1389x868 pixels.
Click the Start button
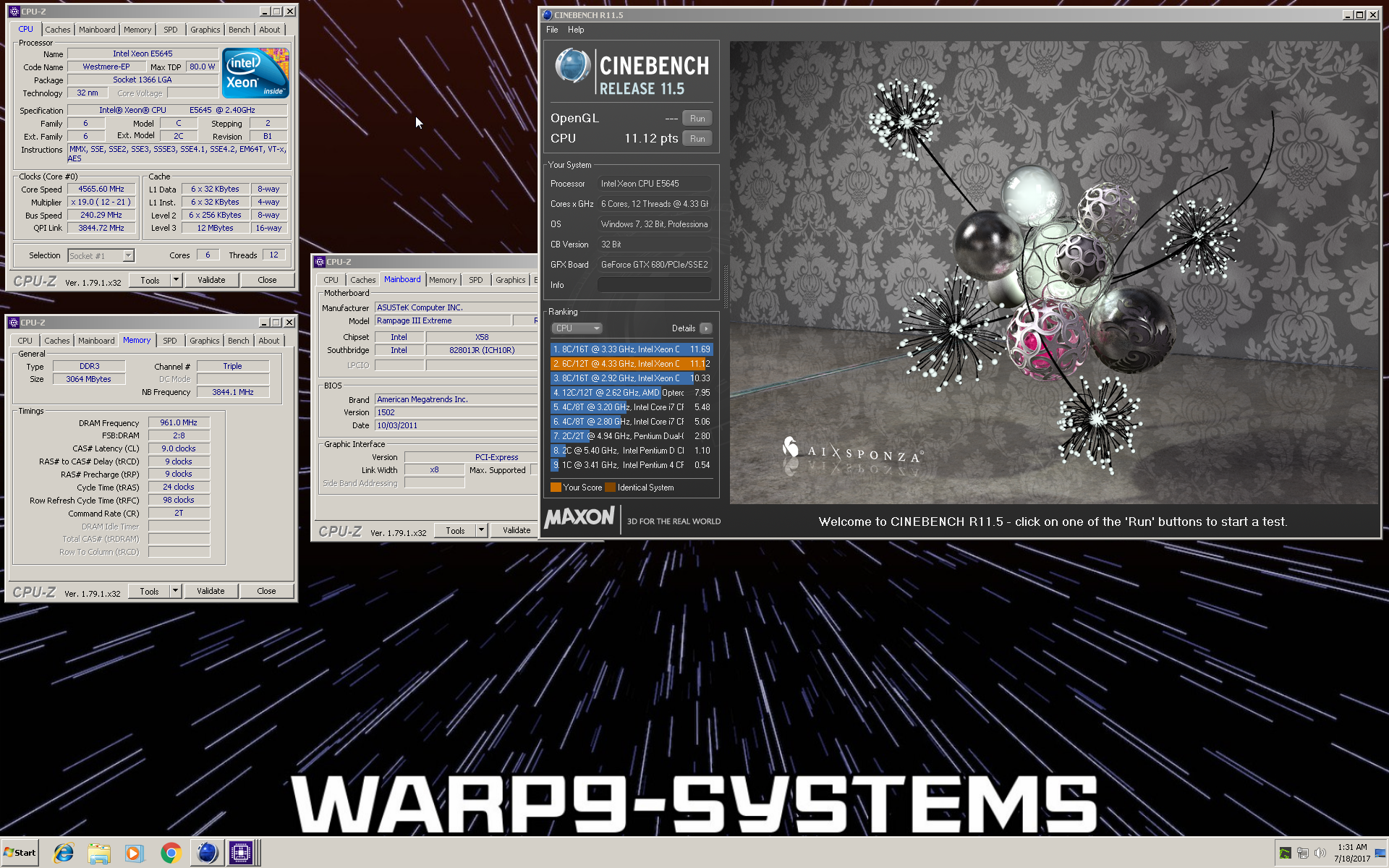point(20,853)
